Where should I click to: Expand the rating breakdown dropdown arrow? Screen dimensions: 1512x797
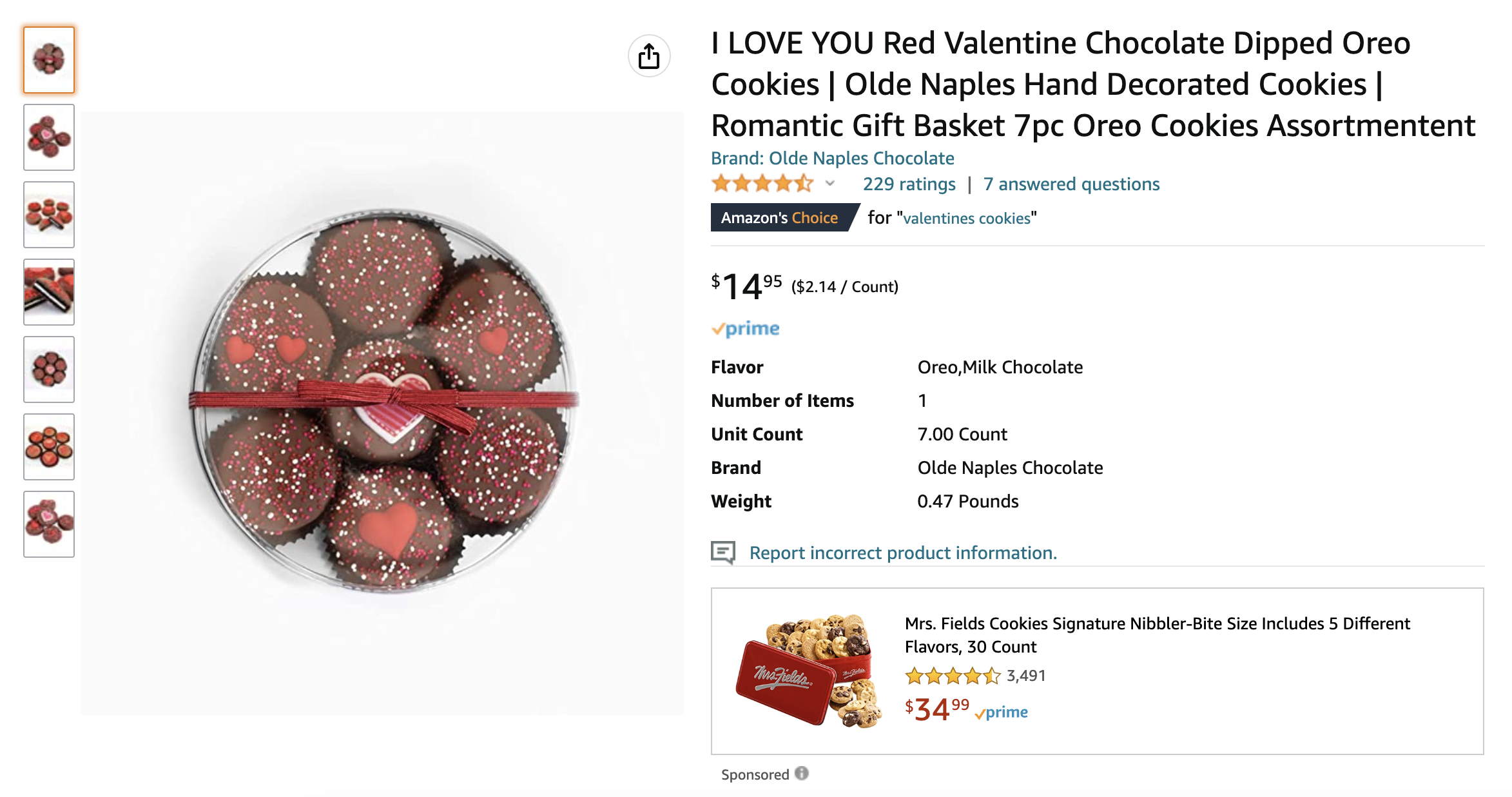point(830,184)
